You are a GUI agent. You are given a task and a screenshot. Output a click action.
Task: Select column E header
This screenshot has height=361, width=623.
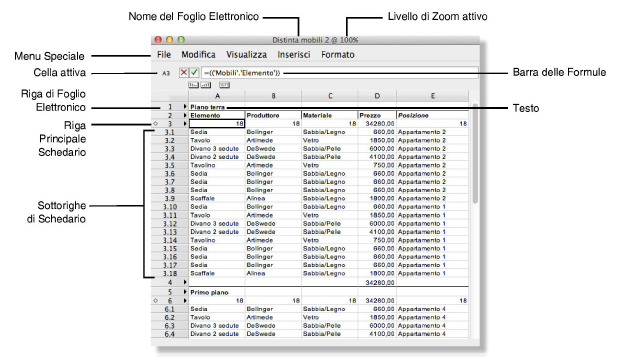pos(433,96)
